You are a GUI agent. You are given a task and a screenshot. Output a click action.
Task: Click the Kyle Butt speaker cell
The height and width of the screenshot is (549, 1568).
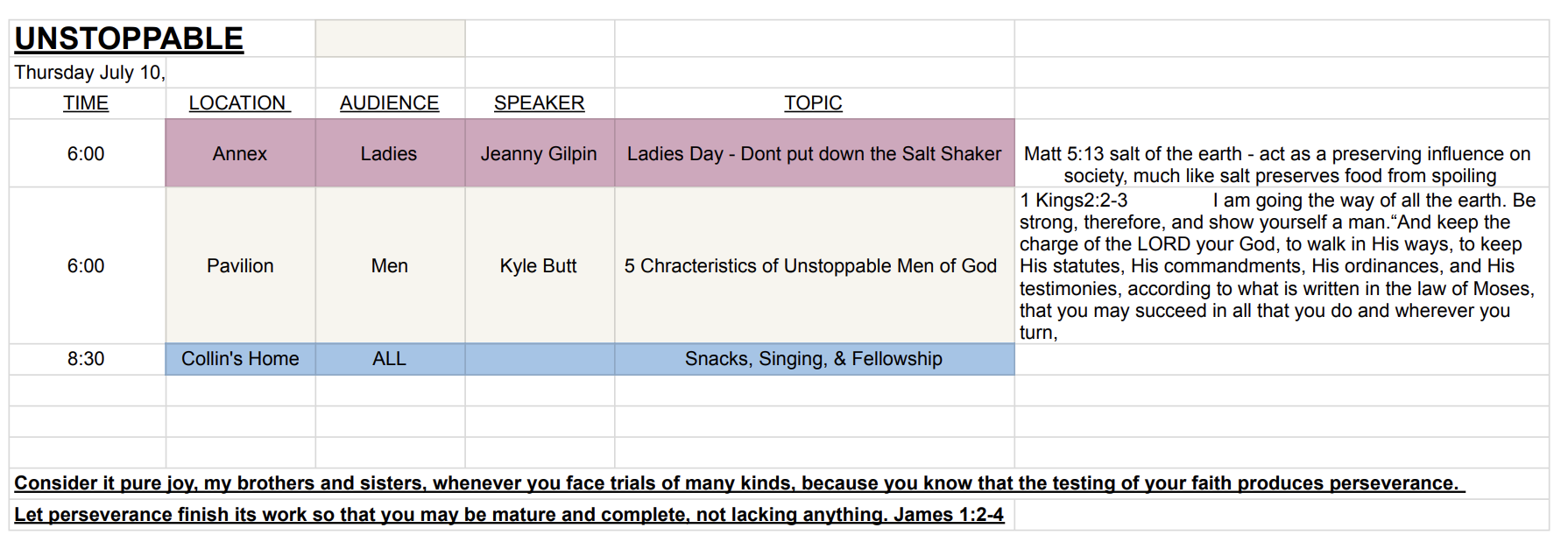tap(539, 266)
